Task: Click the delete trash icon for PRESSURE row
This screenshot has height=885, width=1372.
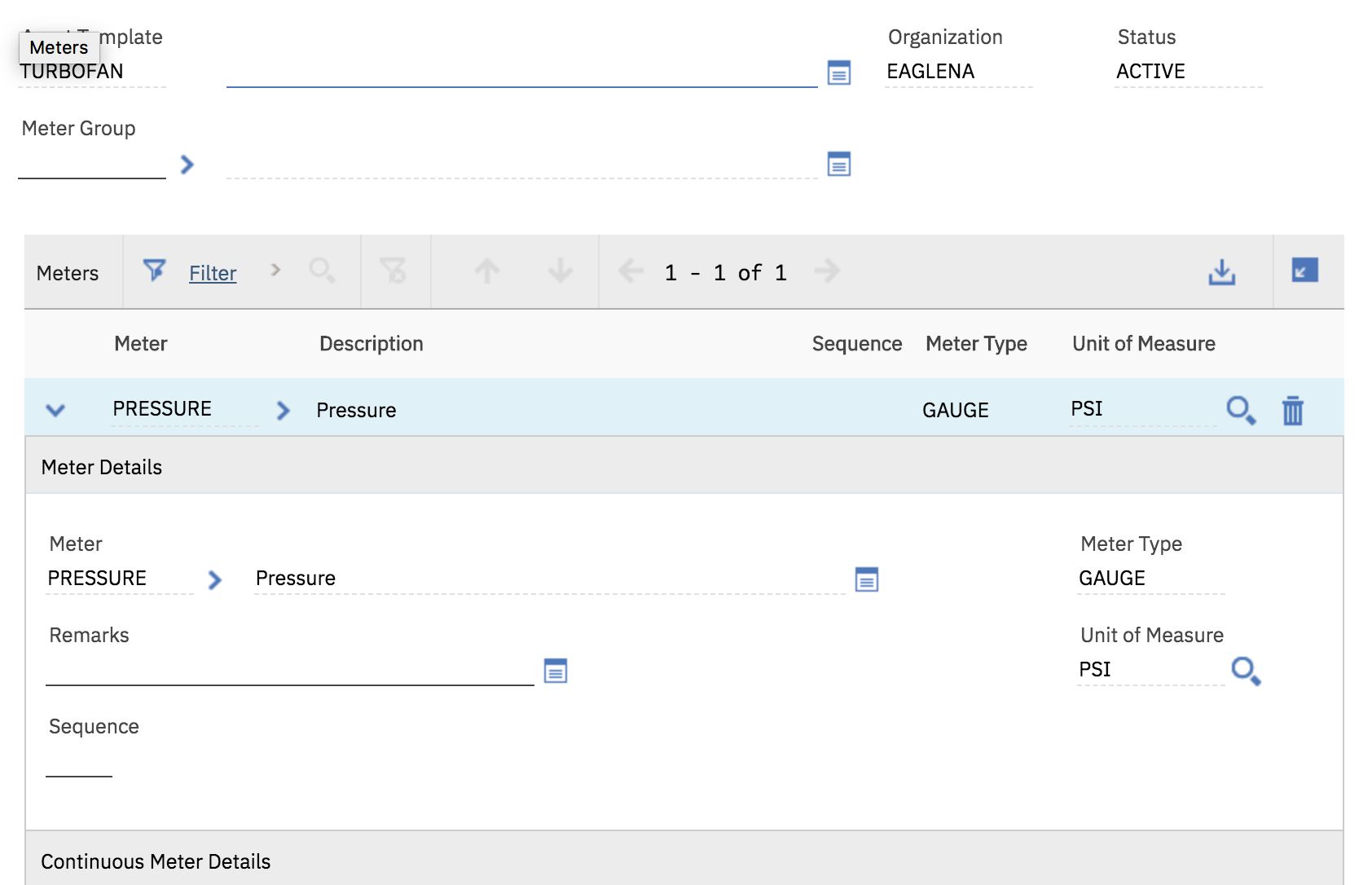Action: 1292,410
